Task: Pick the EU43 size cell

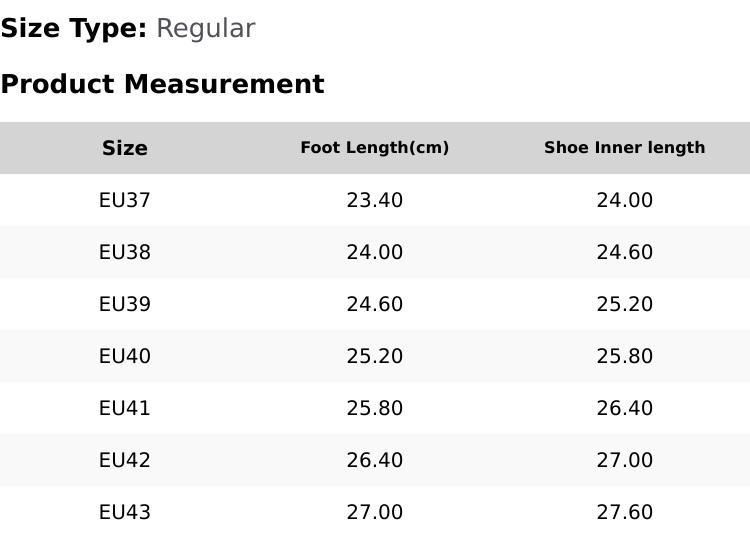Action: point(125,512)
